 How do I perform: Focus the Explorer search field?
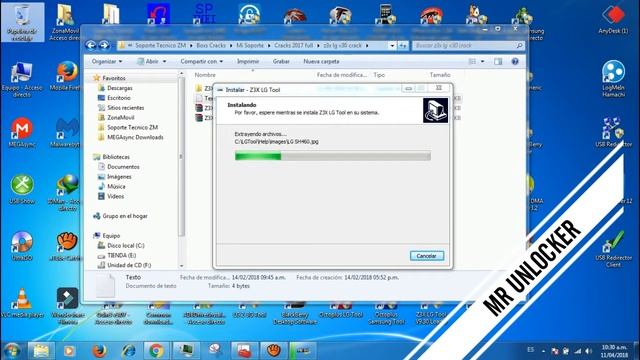pos(468,46)
